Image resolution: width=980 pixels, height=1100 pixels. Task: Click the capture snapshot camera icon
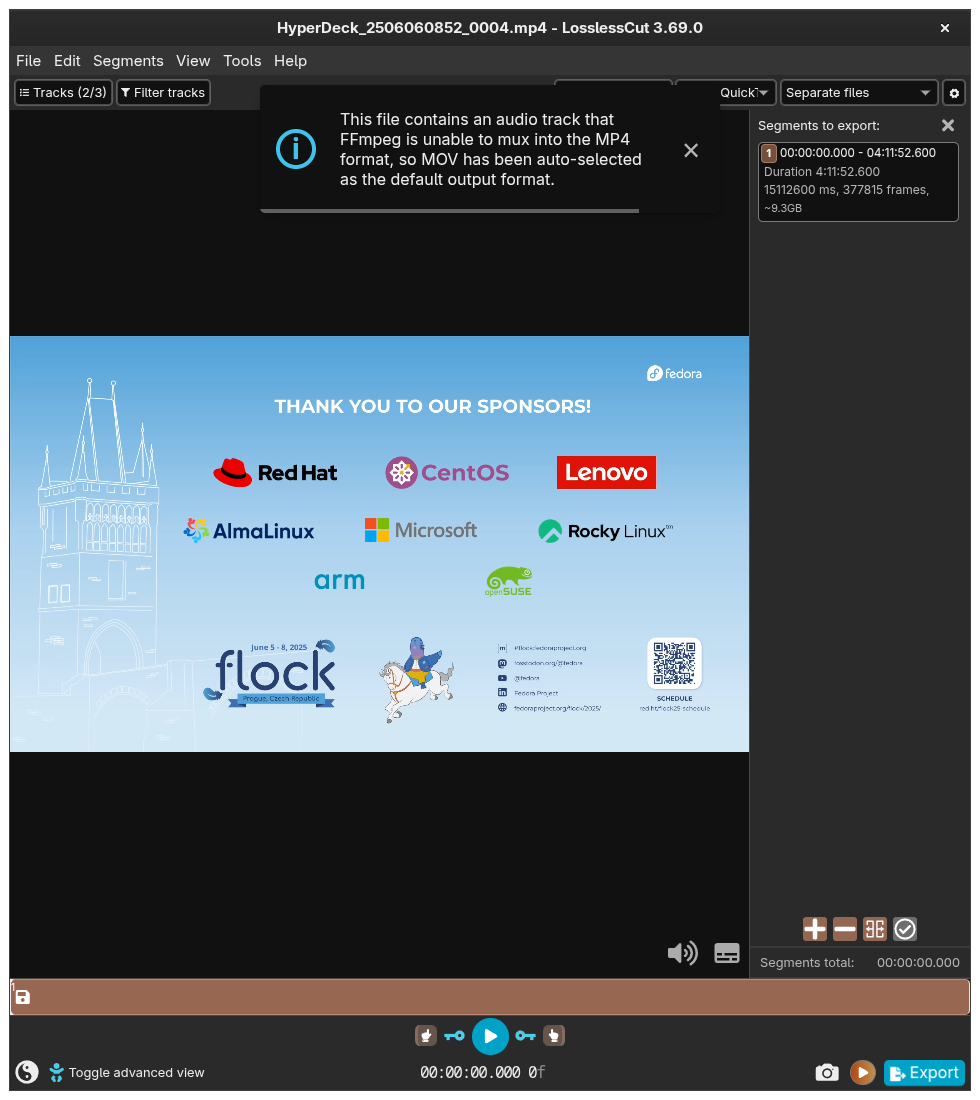pyautogui.click(x=827, y=1073)
